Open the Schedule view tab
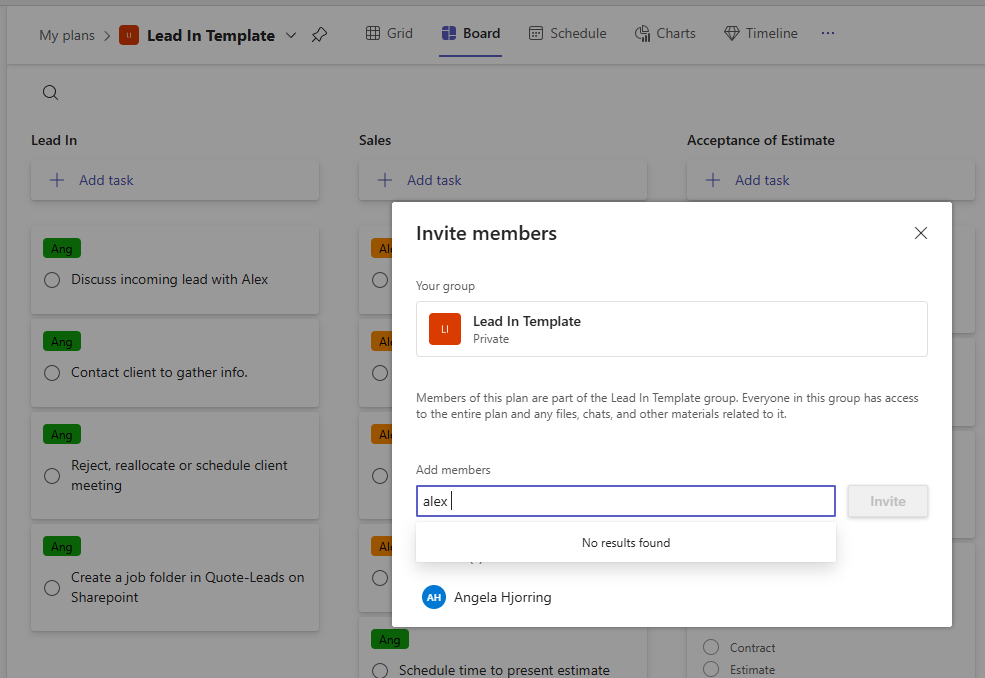The height and width of the screenshot is (678, 985). pyautogui.click(x=567, y=33)
